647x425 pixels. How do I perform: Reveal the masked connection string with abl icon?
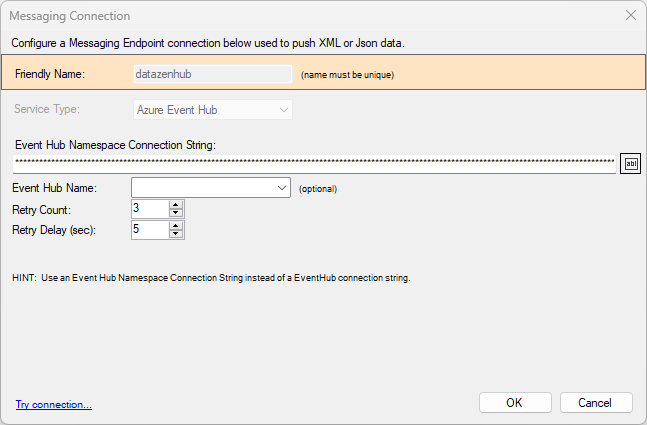coord(630,163)
